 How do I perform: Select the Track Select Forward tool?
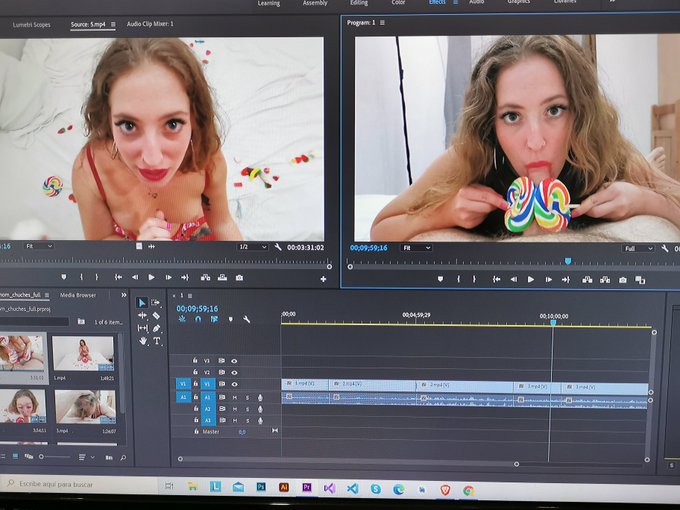[x=156, y=302]
